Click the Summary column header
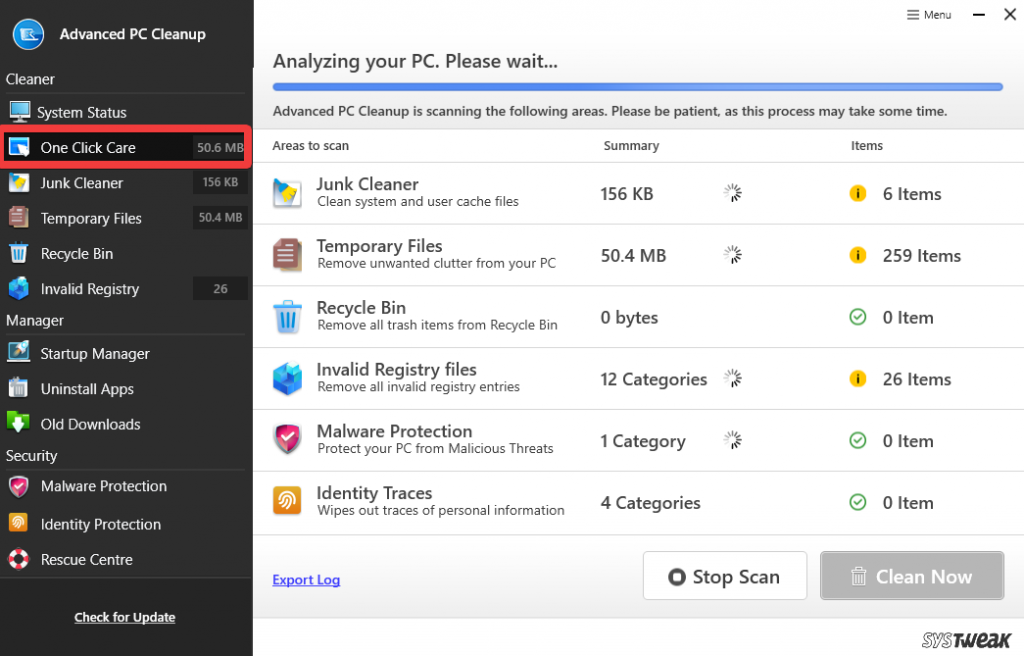 coord(632,146)
